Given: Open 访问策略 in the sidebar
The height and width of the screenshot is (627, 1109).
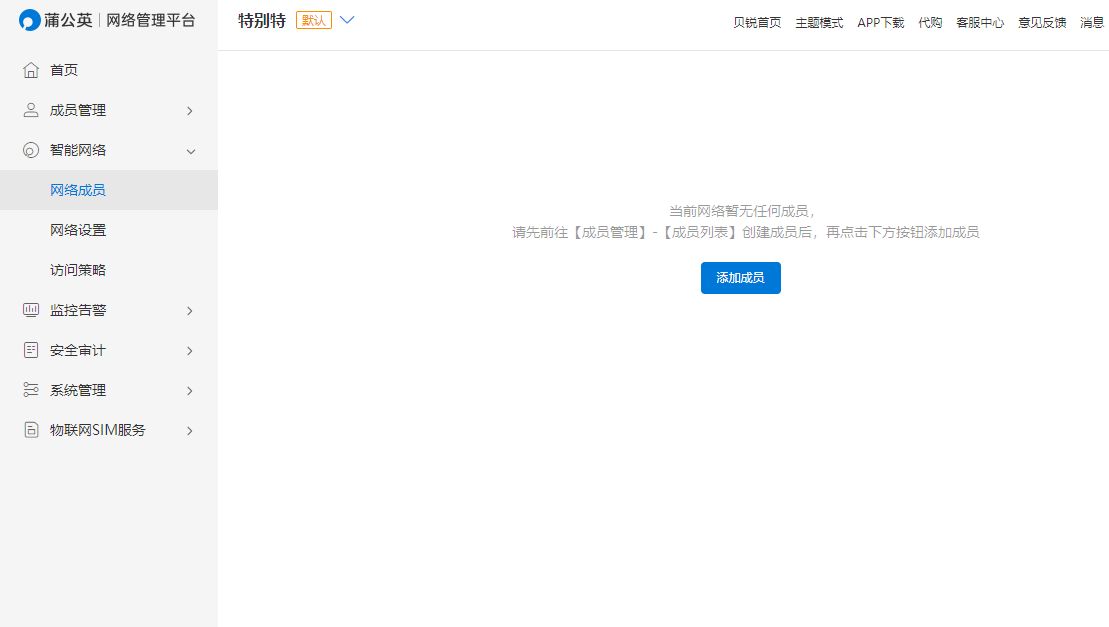Looking at the screenshot, I should point(78,270).
